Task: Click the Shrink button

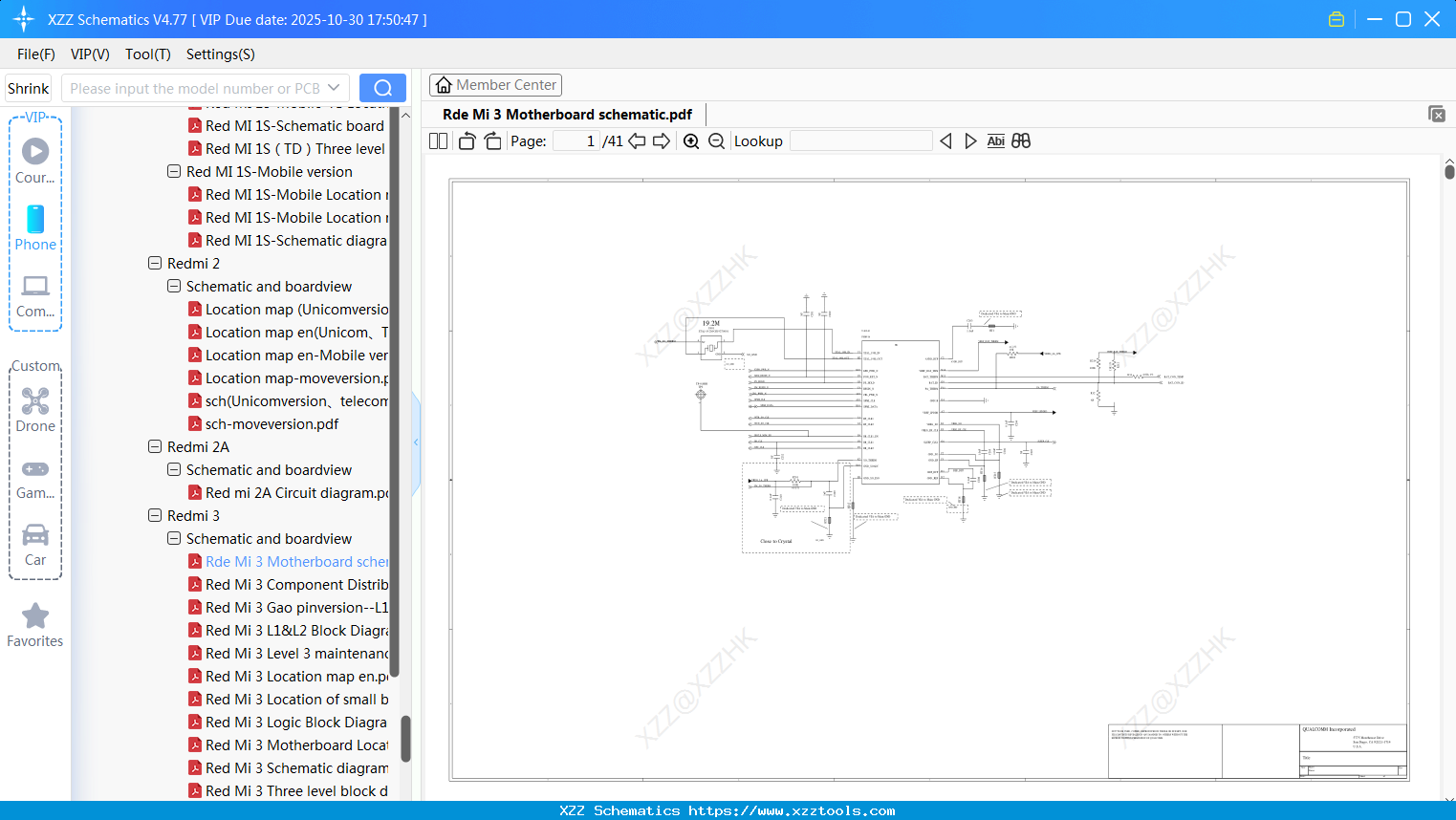Action: coord(28,87)
